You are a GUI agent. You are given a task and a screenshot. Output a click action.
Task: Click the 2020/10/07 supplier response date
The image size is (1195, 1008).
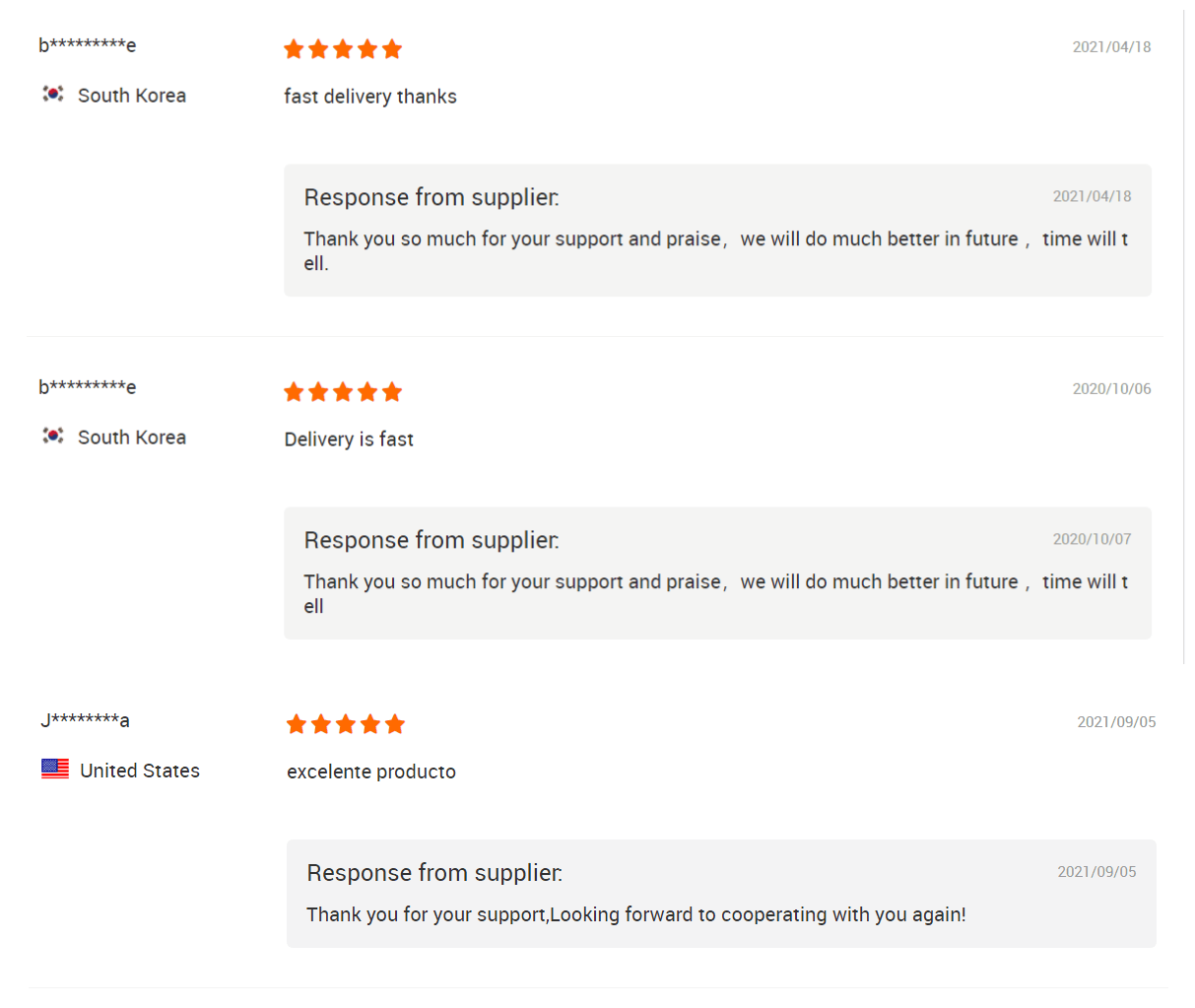[1092, 539]
